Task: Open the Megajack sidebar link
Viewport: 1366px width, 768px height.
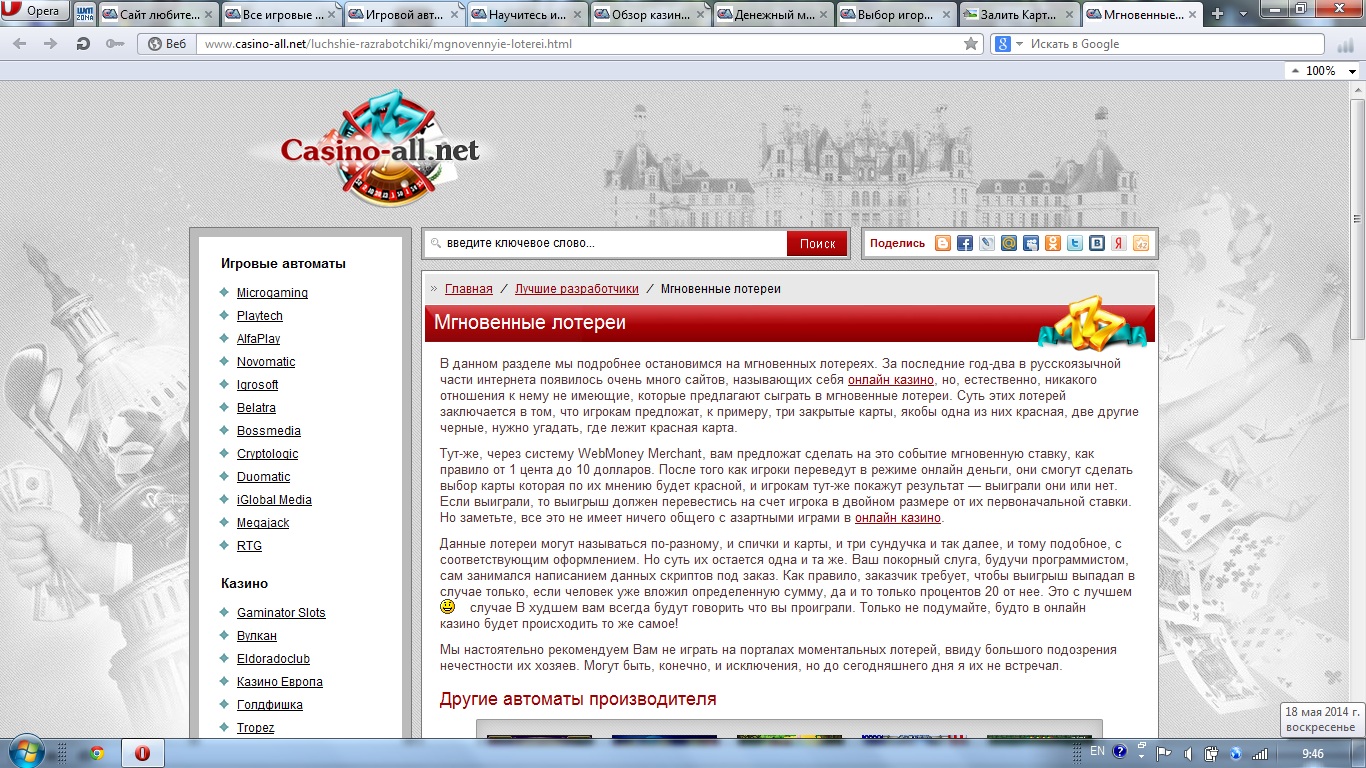Action: click(263, 523)
